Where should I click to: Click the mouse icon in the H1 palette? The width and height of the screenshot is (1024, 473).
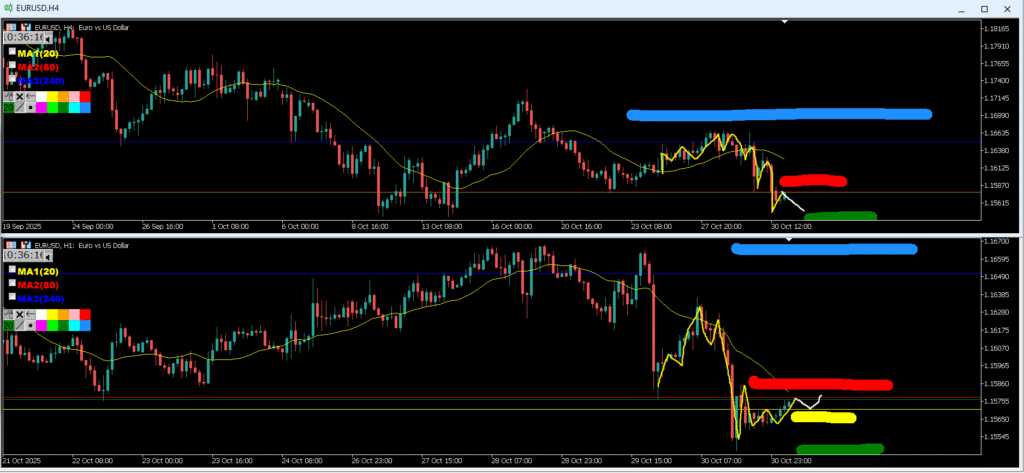click(x=8, y=314)
